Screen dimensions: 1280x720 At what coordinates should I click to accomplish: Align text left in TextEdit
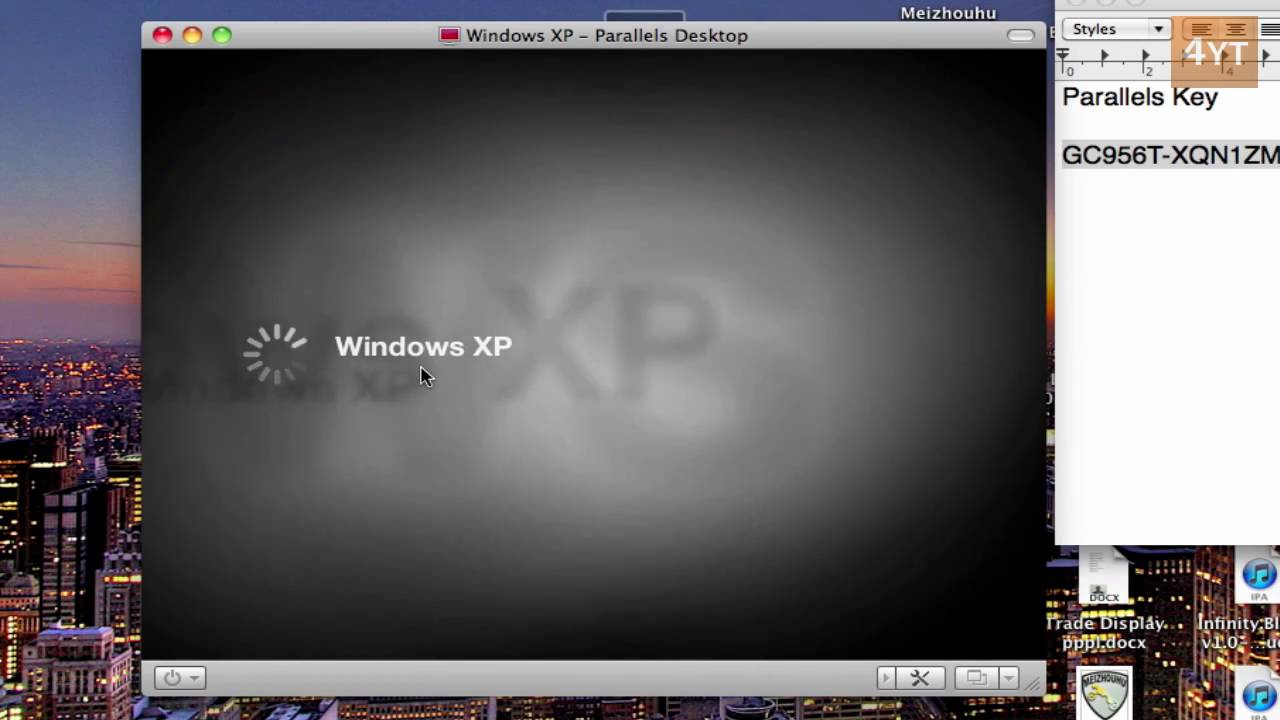tap(1201, 29)
